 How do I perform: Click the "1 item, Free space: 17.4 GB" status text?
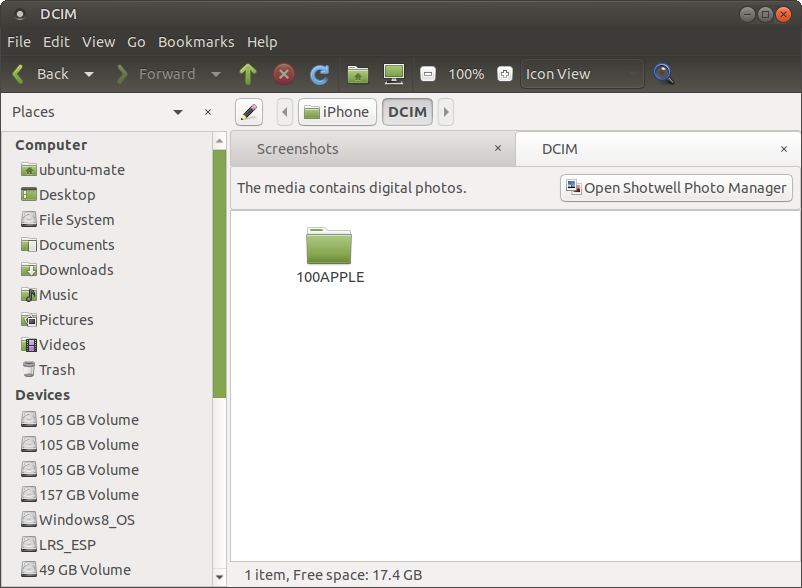333,575
